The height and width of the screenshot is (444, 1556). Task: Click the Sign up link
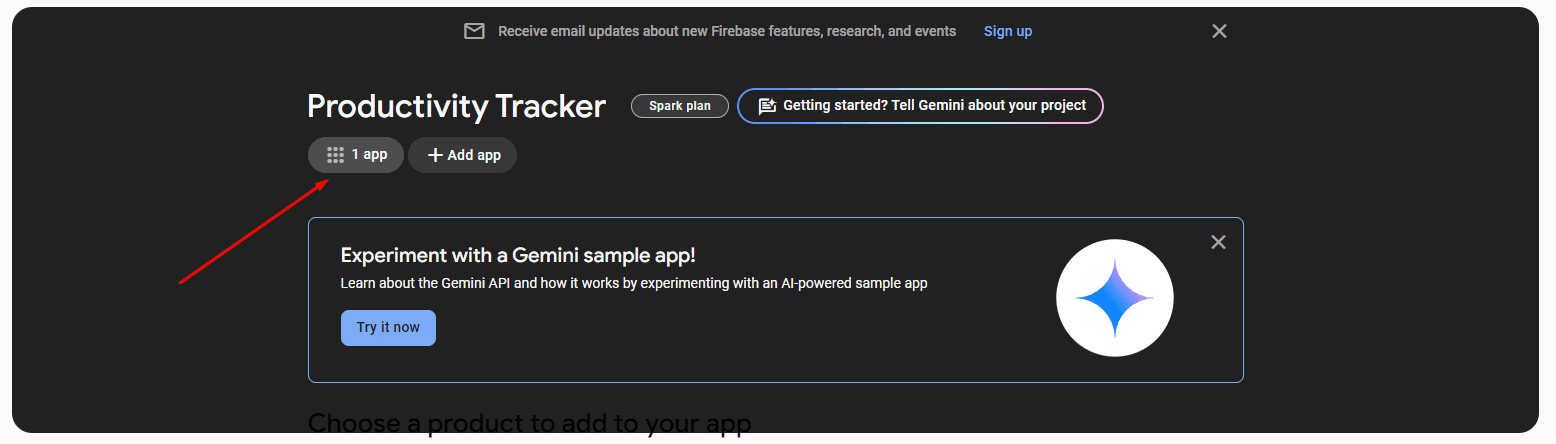point(1007,31)
